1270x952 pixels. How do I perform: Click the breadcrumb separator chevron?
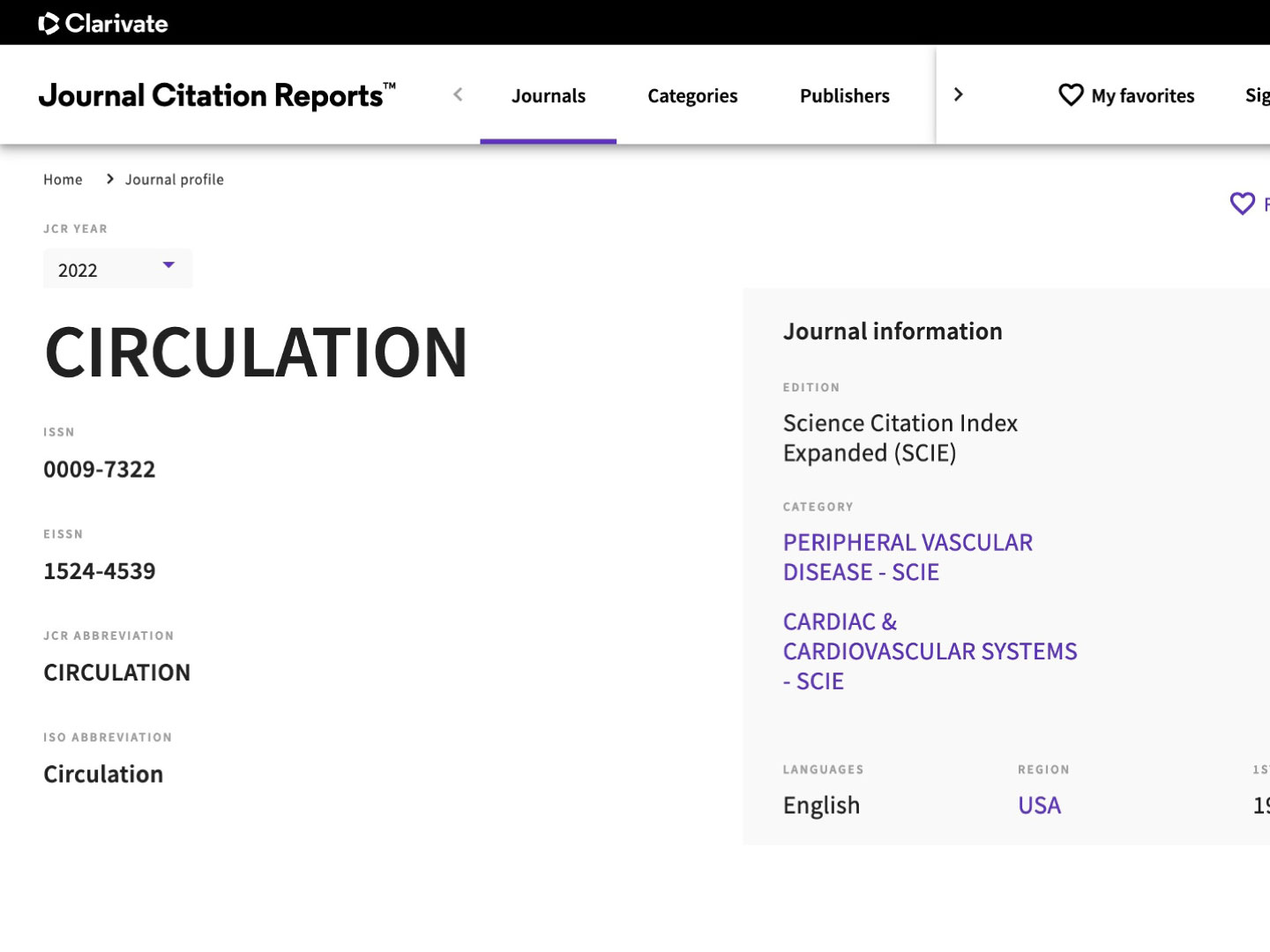[x=109, y=179]
